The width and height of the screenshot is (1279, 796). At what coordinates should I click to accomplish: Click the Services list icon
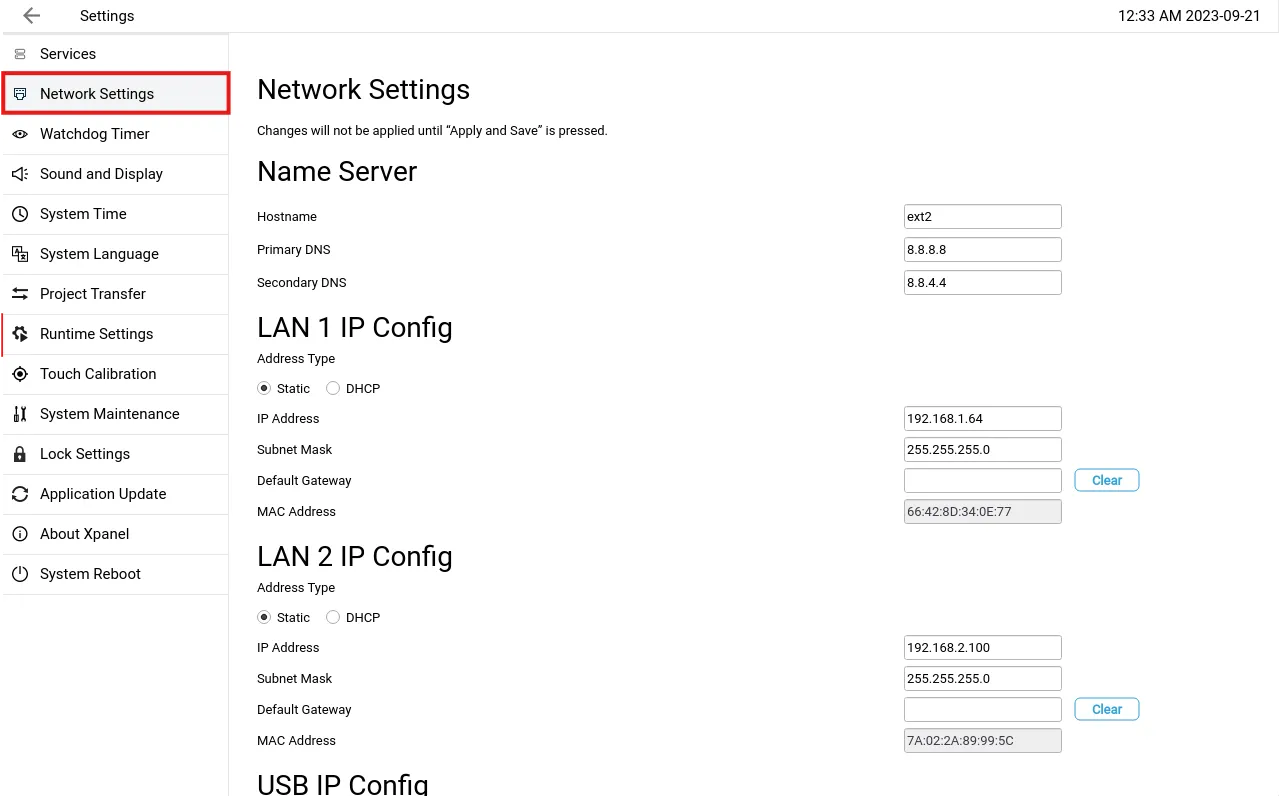pyautogui.click(x=20, y=54)
